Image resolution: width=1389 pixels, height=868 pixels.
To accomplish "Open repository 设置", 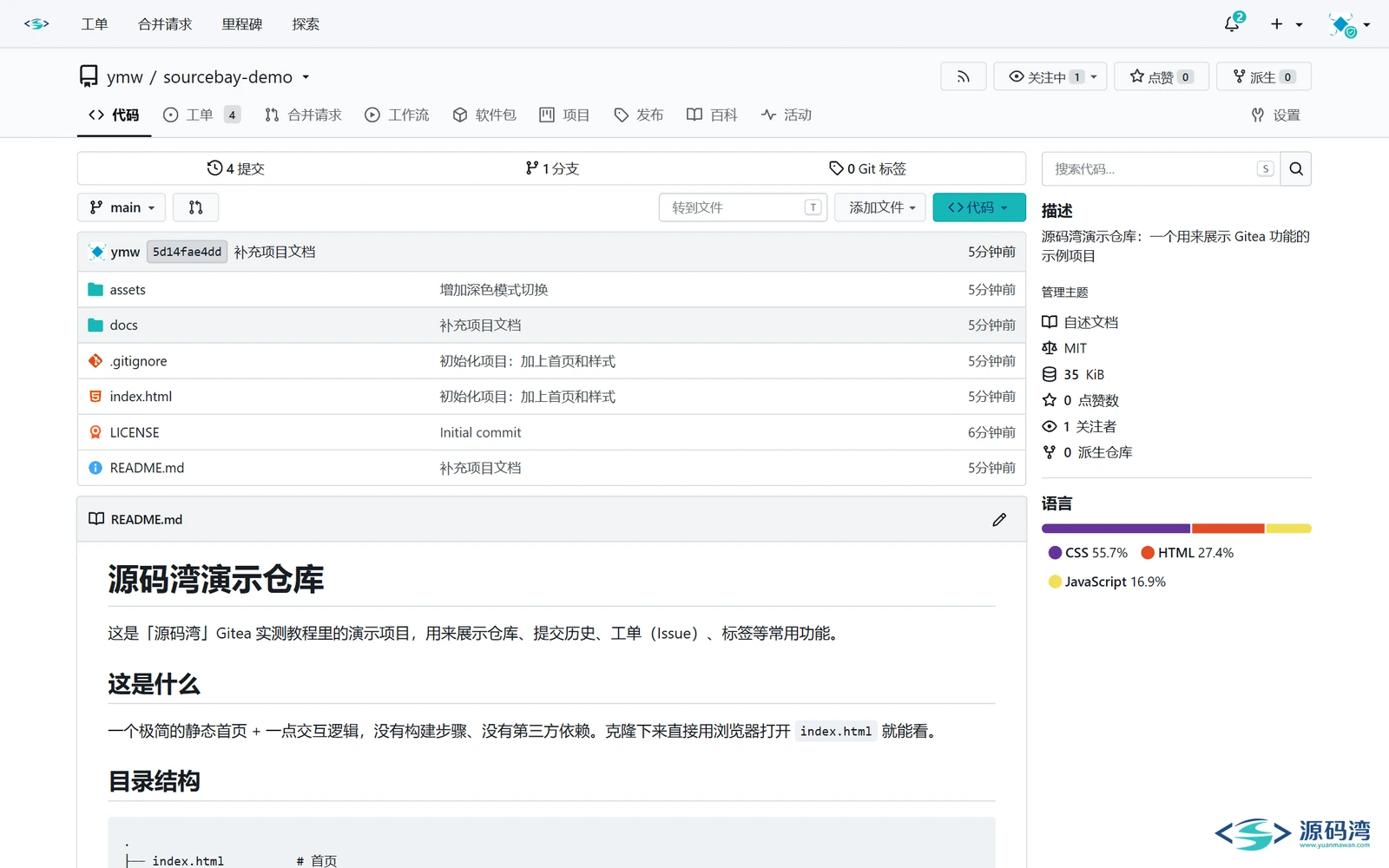I will [x=1276, y=115].
